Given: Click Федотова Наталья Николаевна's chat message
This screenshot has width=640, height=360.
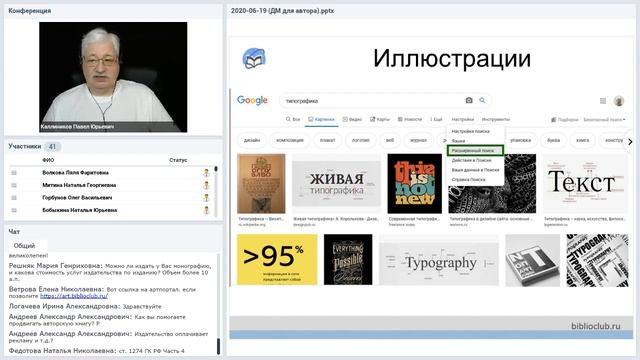Looking at the screenshot, I should 96,351.
